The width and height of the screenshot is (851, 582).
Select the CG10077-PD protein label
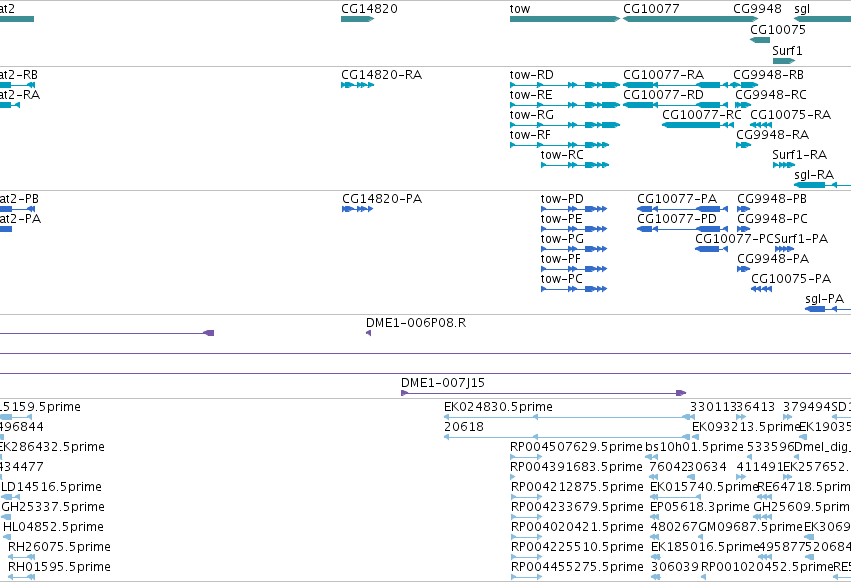[x=677, y=219]
